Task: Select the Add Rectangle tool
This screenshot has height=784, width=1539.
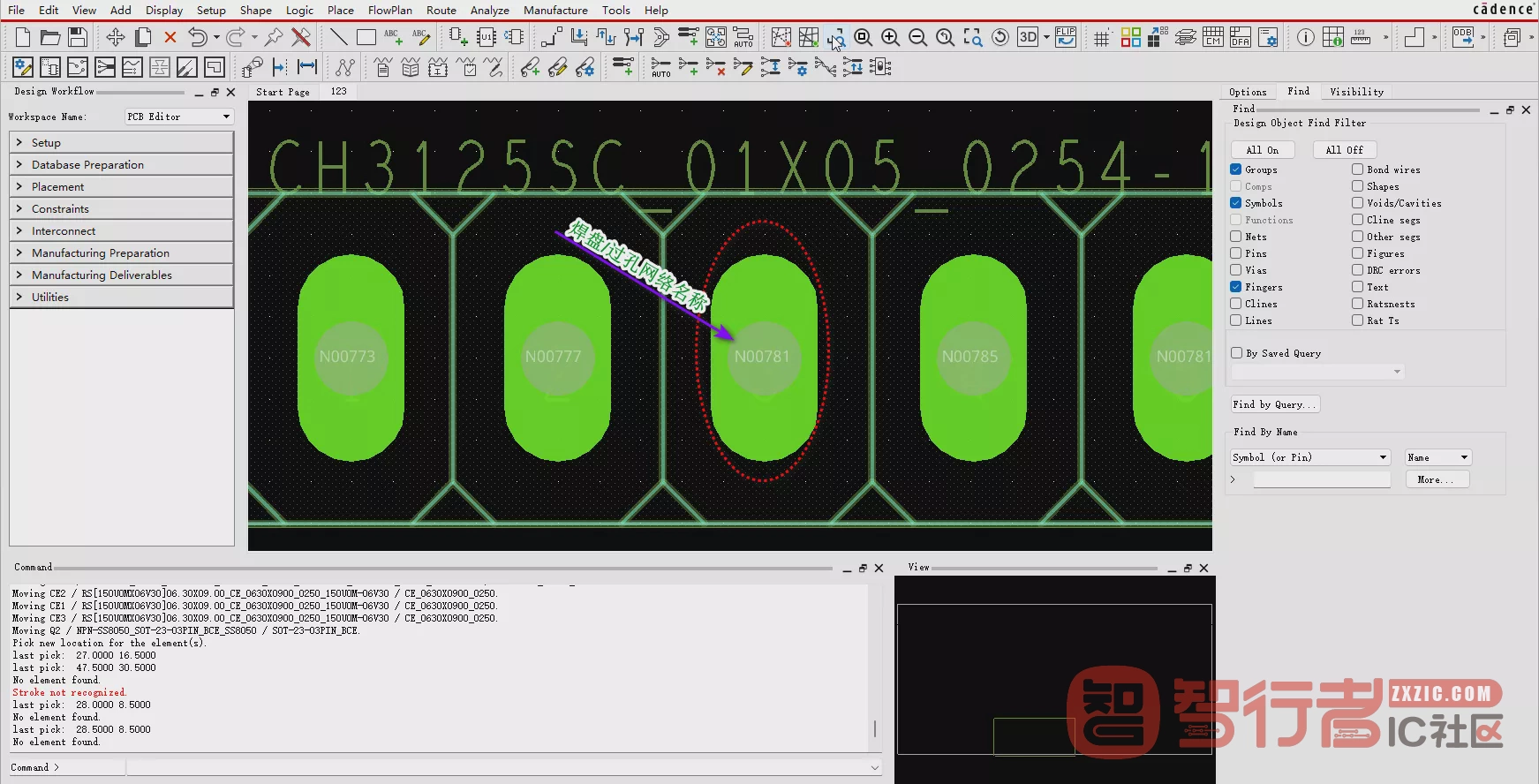Action: point(366,37)
